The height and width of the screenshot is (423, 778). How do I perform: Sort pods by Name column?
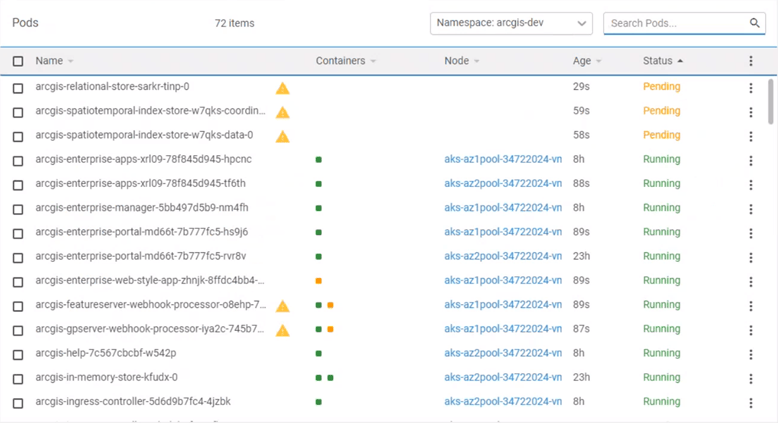(49, 61)
